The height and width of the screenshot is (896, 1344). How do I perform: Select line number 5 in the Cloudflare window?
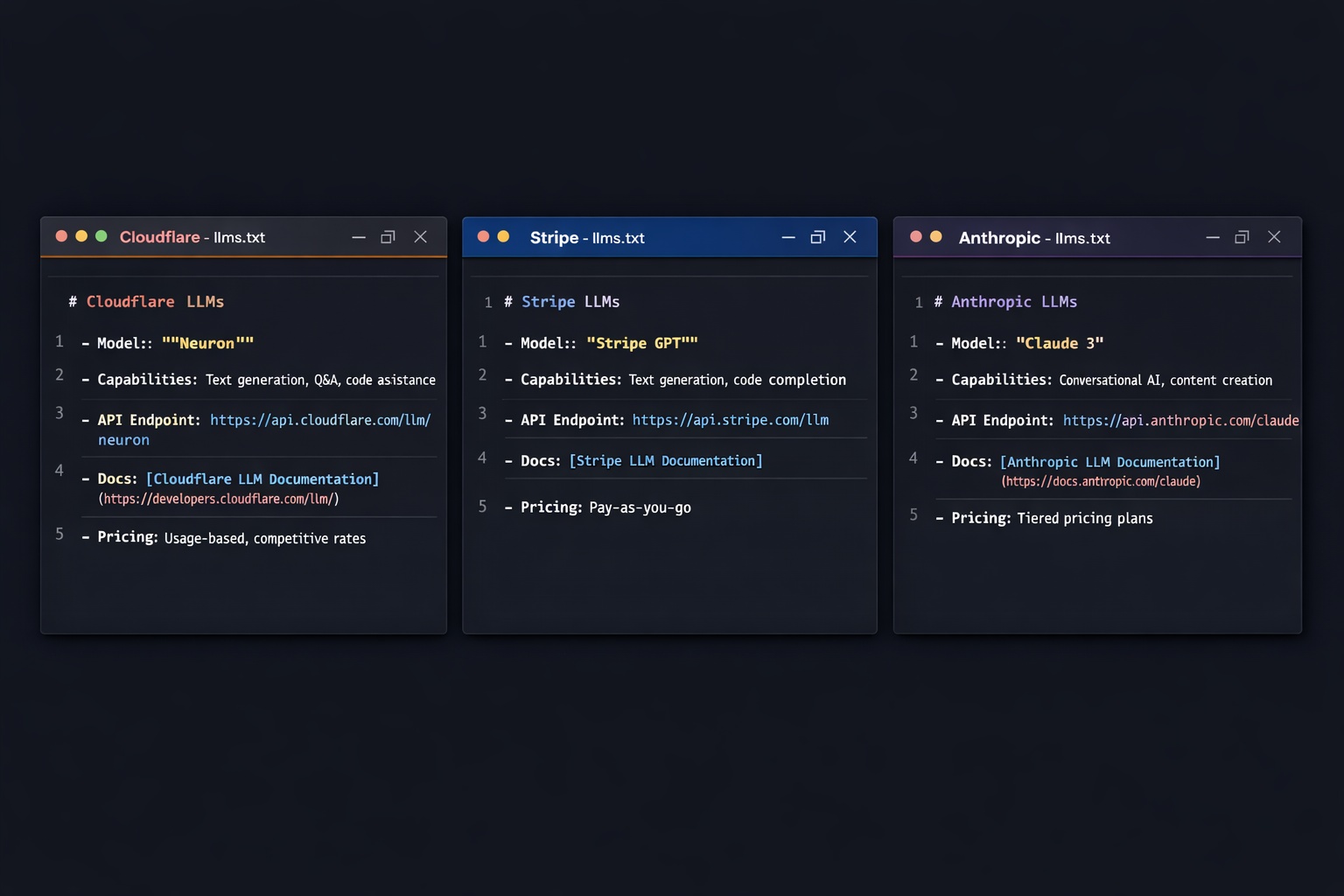click(59, 534)
